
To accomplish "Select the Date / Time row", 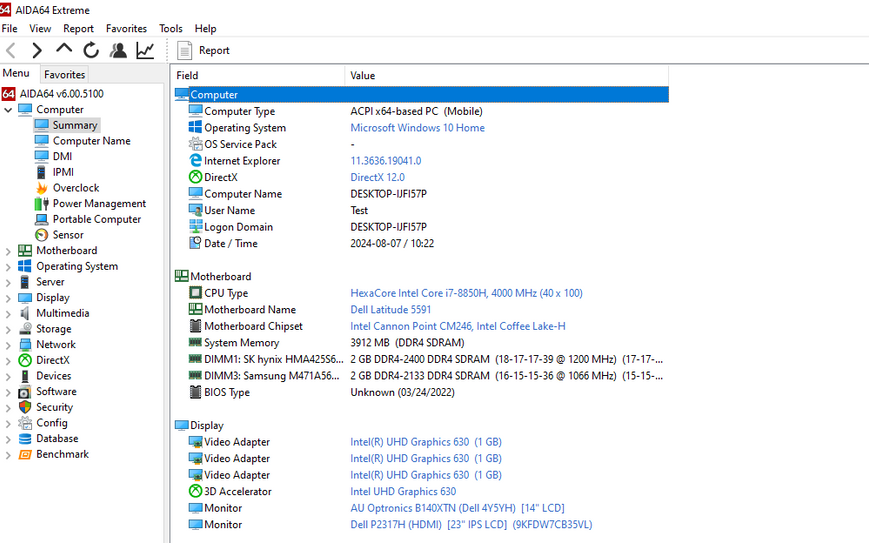I will coord(421,243).
